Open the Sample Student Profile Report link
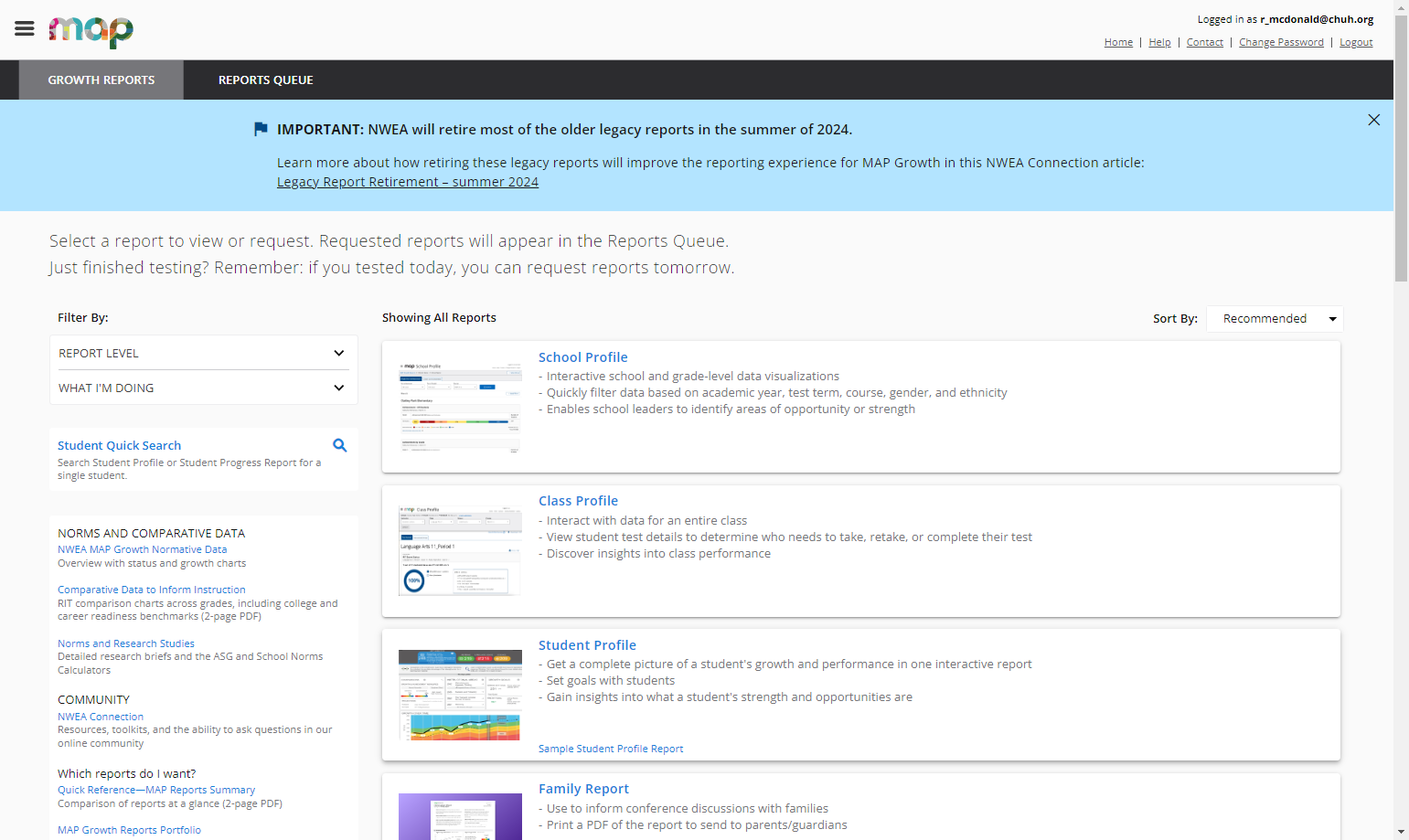Screen dimensions: 1409x840 point(611,749)
